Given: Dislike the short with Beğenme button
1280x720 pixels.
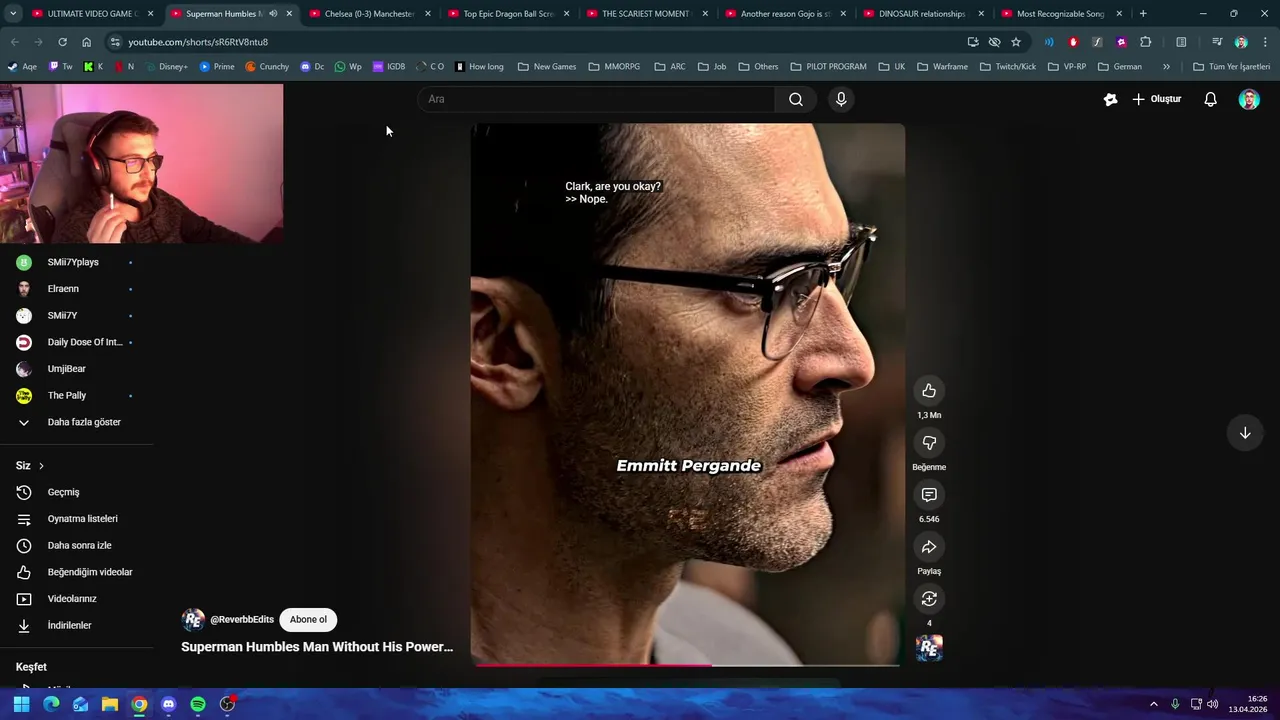Looking at the screenshot, I should pyautogui.click(x=929, y=443).
